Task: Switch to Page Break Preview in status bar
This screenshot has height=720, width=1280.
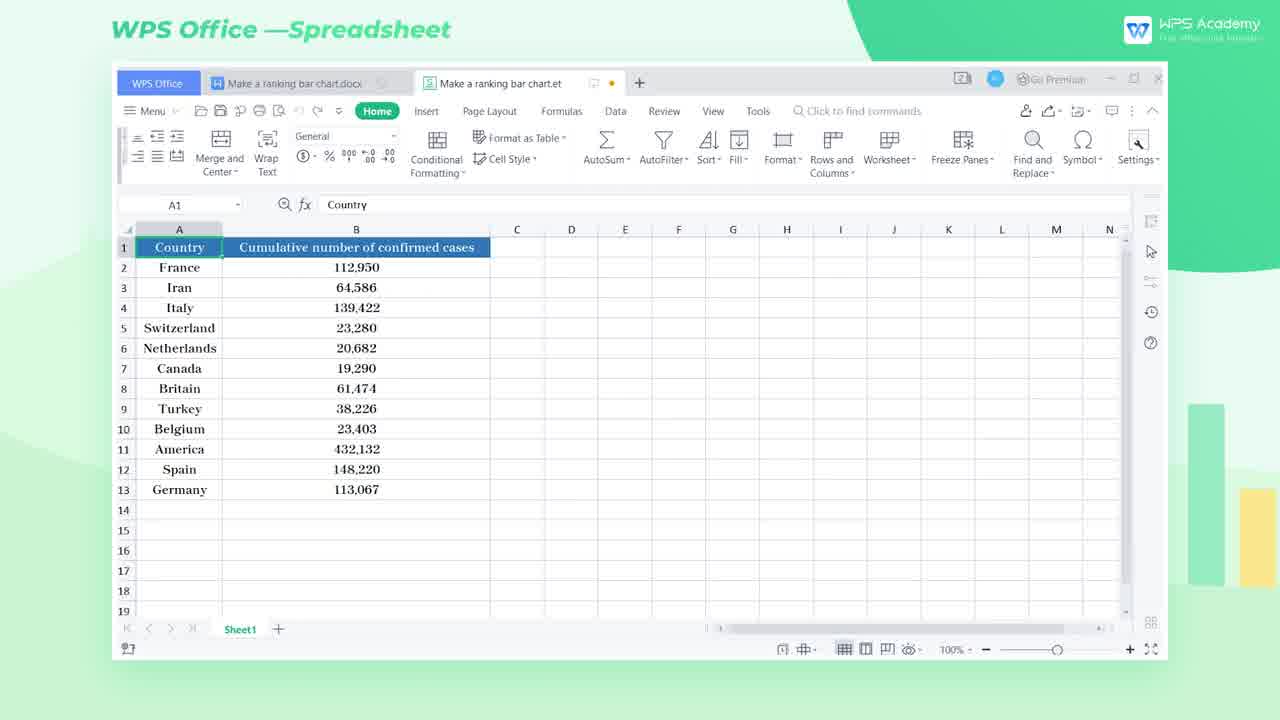Action: click(x=886, y=649)
